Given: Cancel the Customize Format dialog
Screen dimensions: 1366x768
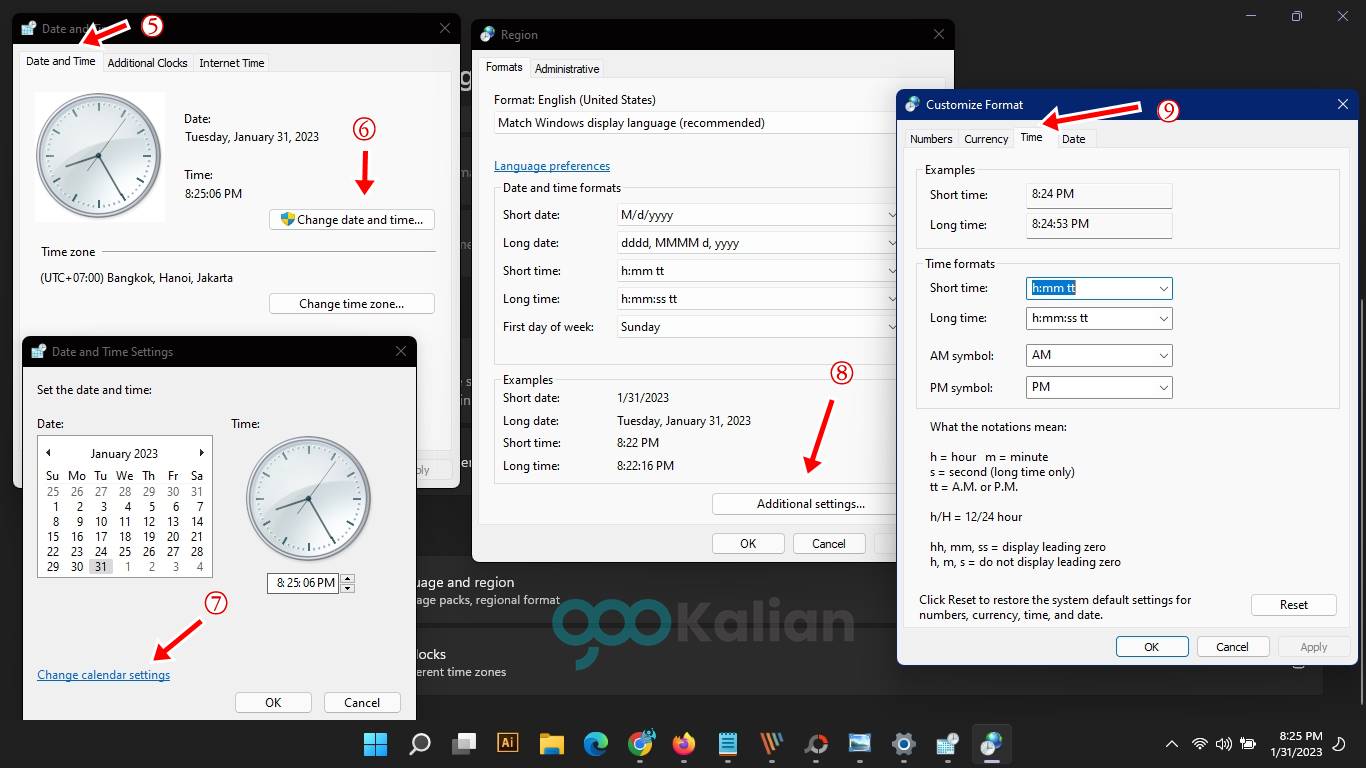Looking at the screenshot, I should [x=1233, y=647].
